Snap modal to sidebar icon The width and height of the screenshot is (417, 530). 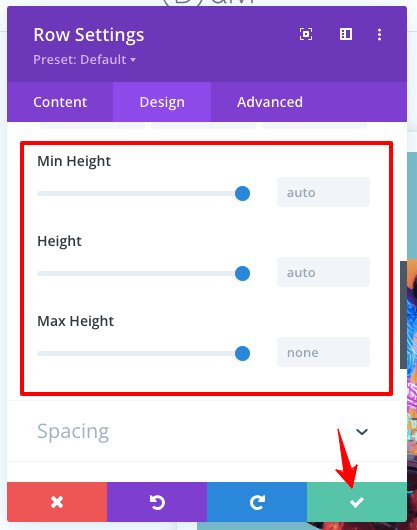346,34
